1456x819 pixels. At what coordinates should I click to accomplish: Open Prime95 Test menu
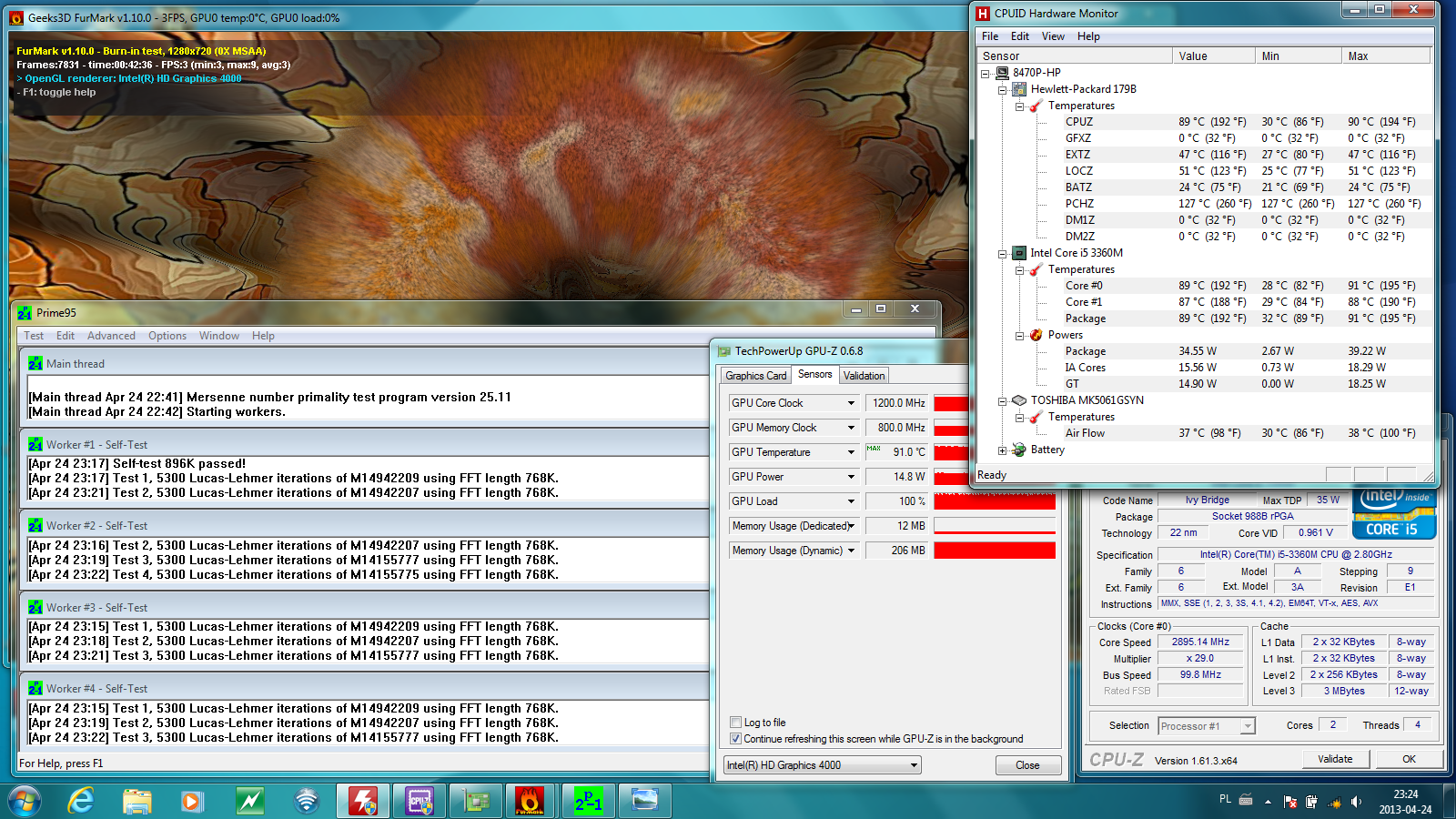(x=34, y=336)
